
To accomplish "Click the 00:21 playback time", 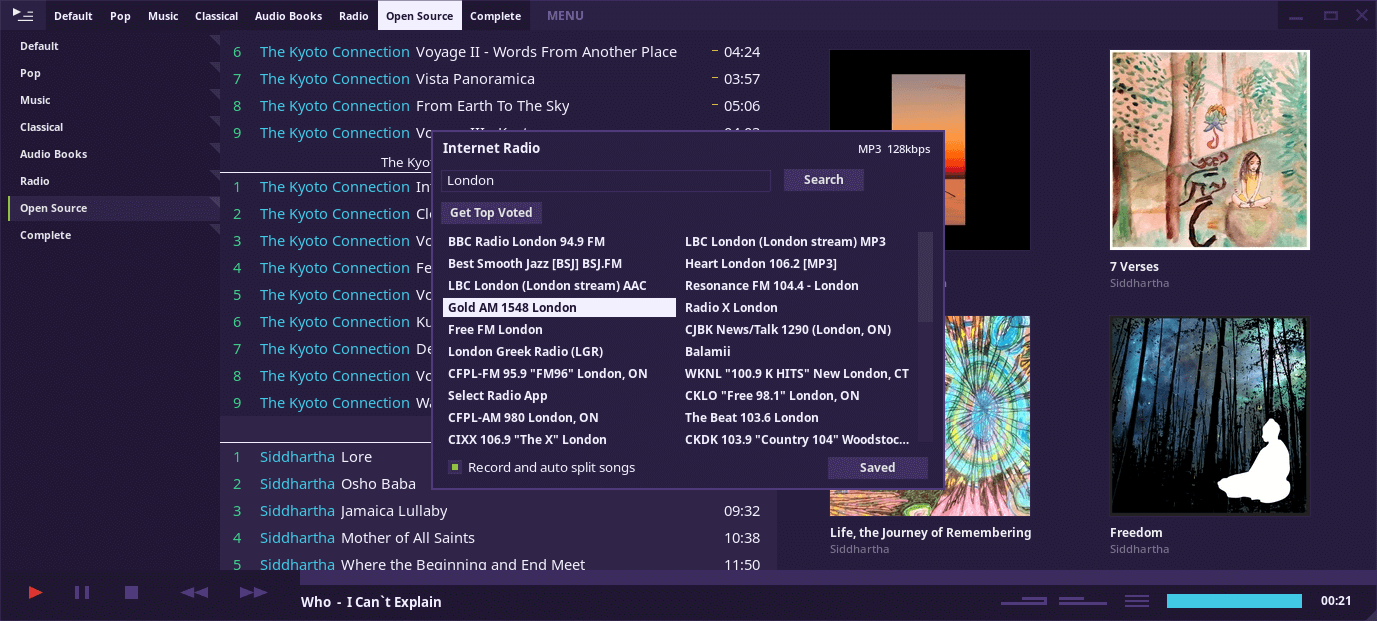I will (x=1336, y=601).
